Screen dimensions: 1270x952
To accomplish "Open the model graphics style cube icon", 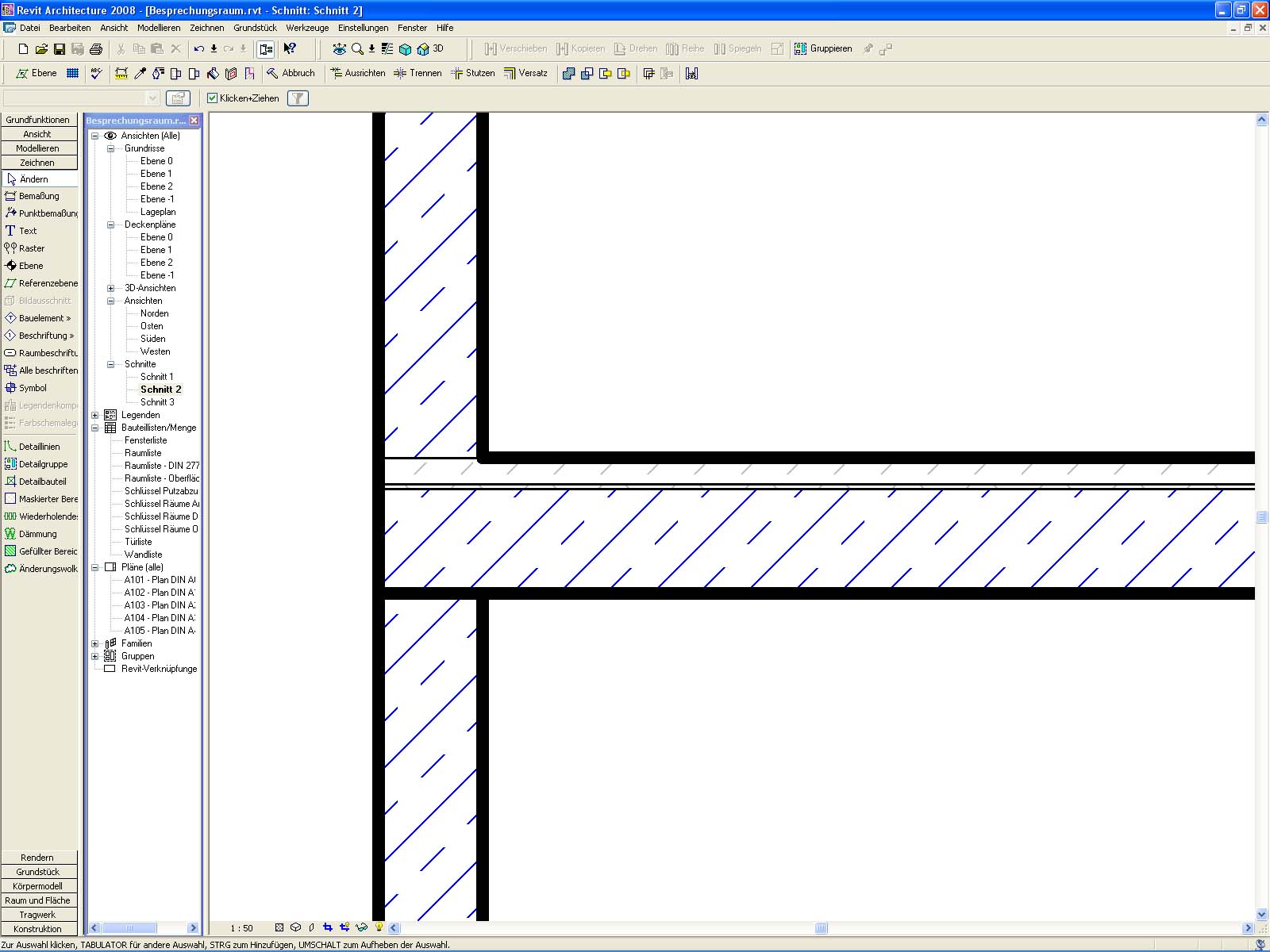I will (x=295, y=927).
